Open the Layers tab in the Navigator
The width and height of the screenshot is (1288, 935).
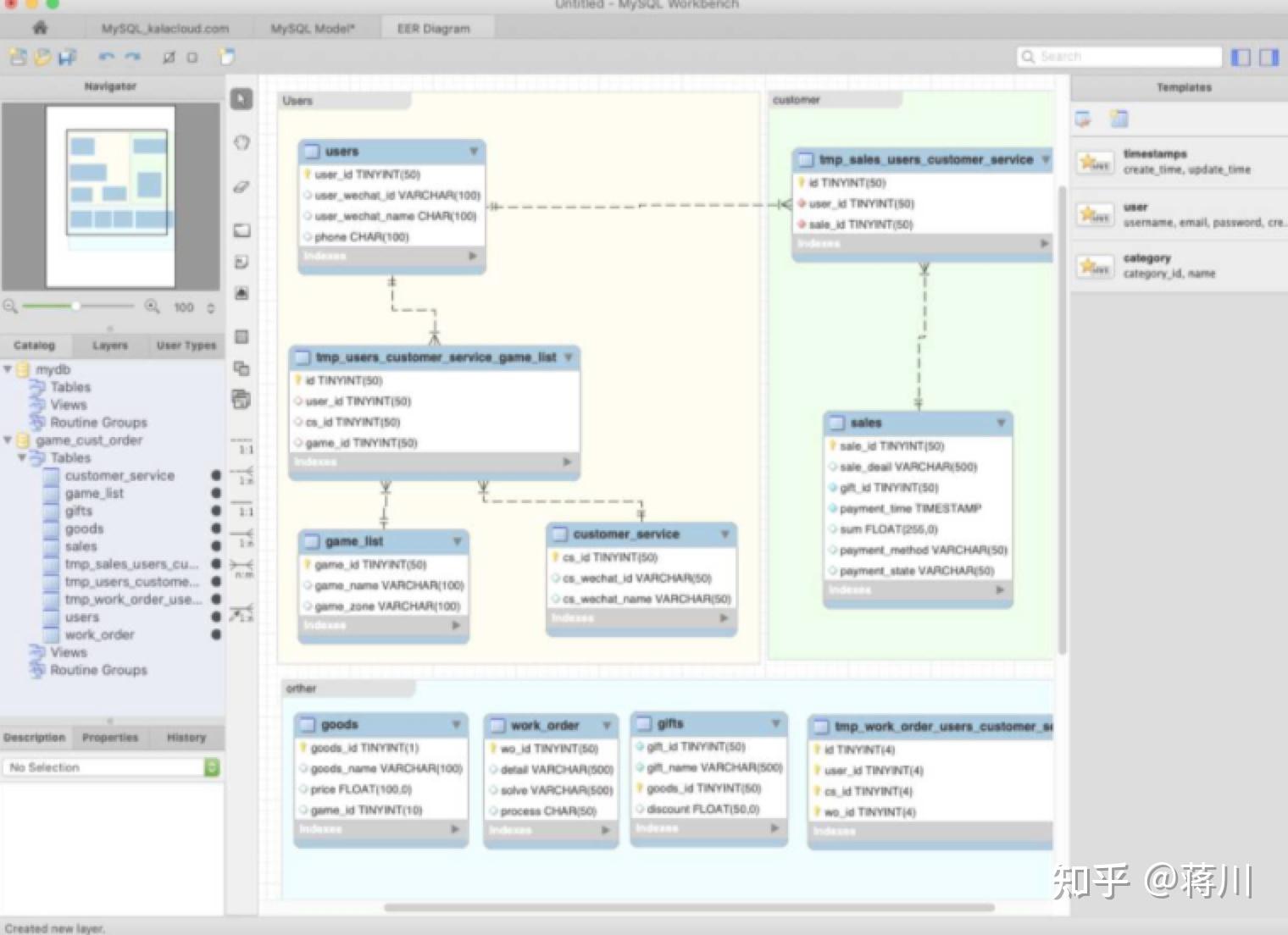108,345
